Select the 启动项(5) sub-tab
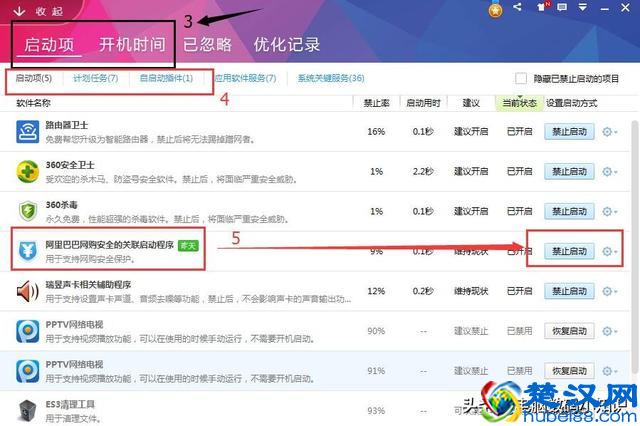Image resolution: width=640 pixels, height=426 pixels. point(34,78)
